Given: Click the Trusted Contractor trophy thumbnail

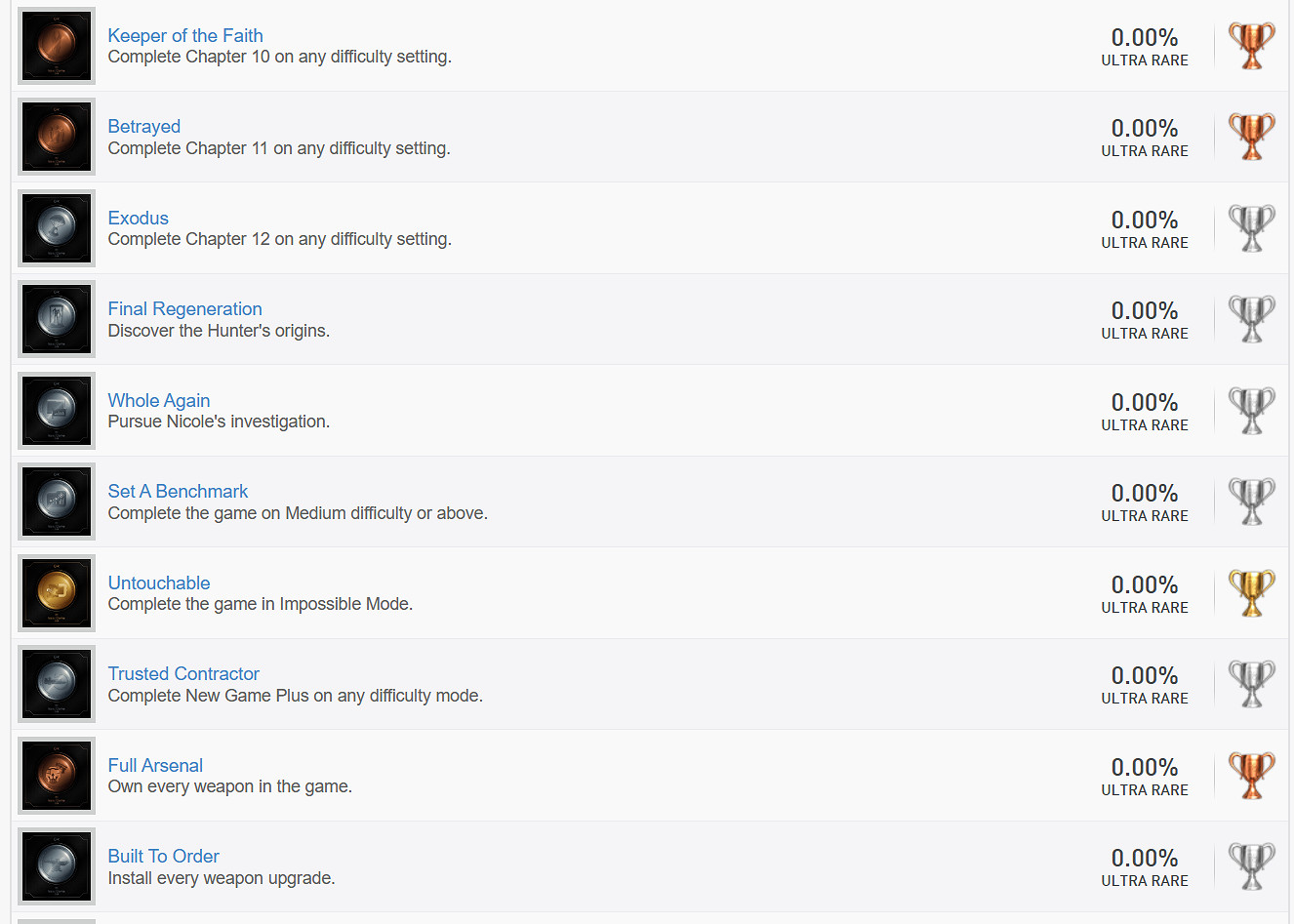Looking at the screenshot, I should (x=57, y=684).
